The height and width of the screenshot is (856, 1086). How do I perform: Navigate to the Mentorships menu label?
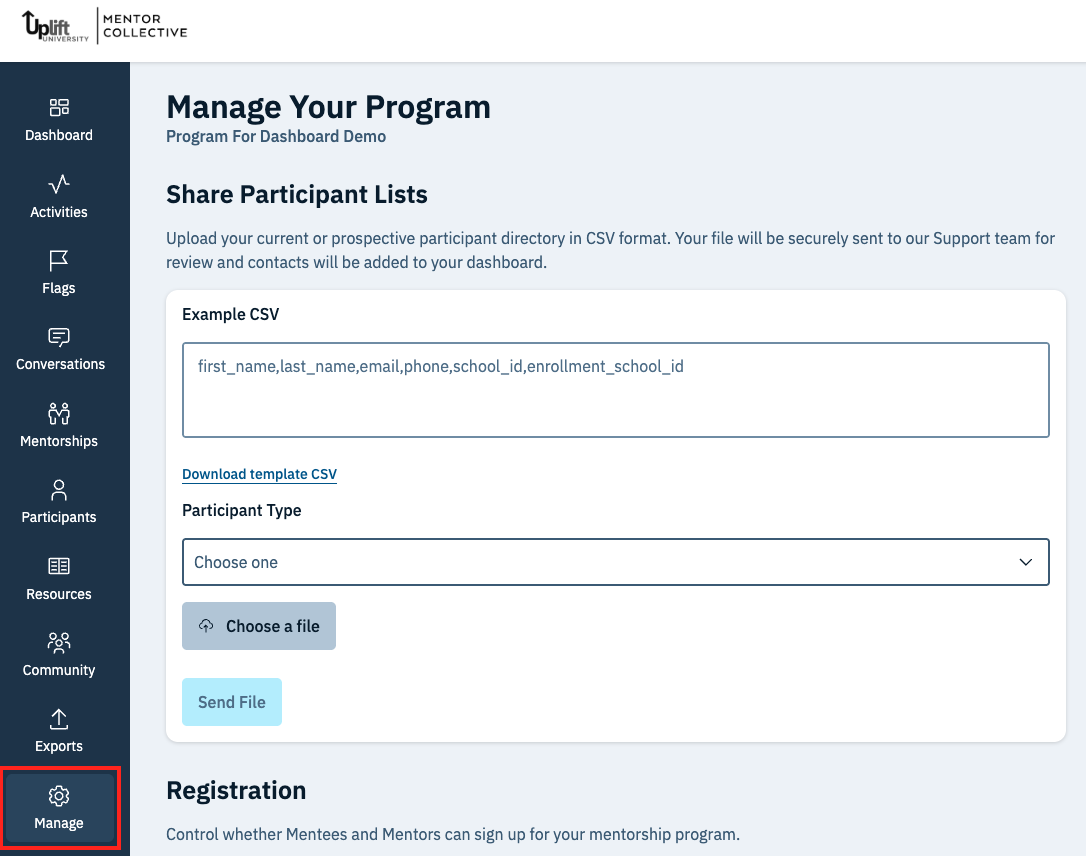[x=59, y=441]
